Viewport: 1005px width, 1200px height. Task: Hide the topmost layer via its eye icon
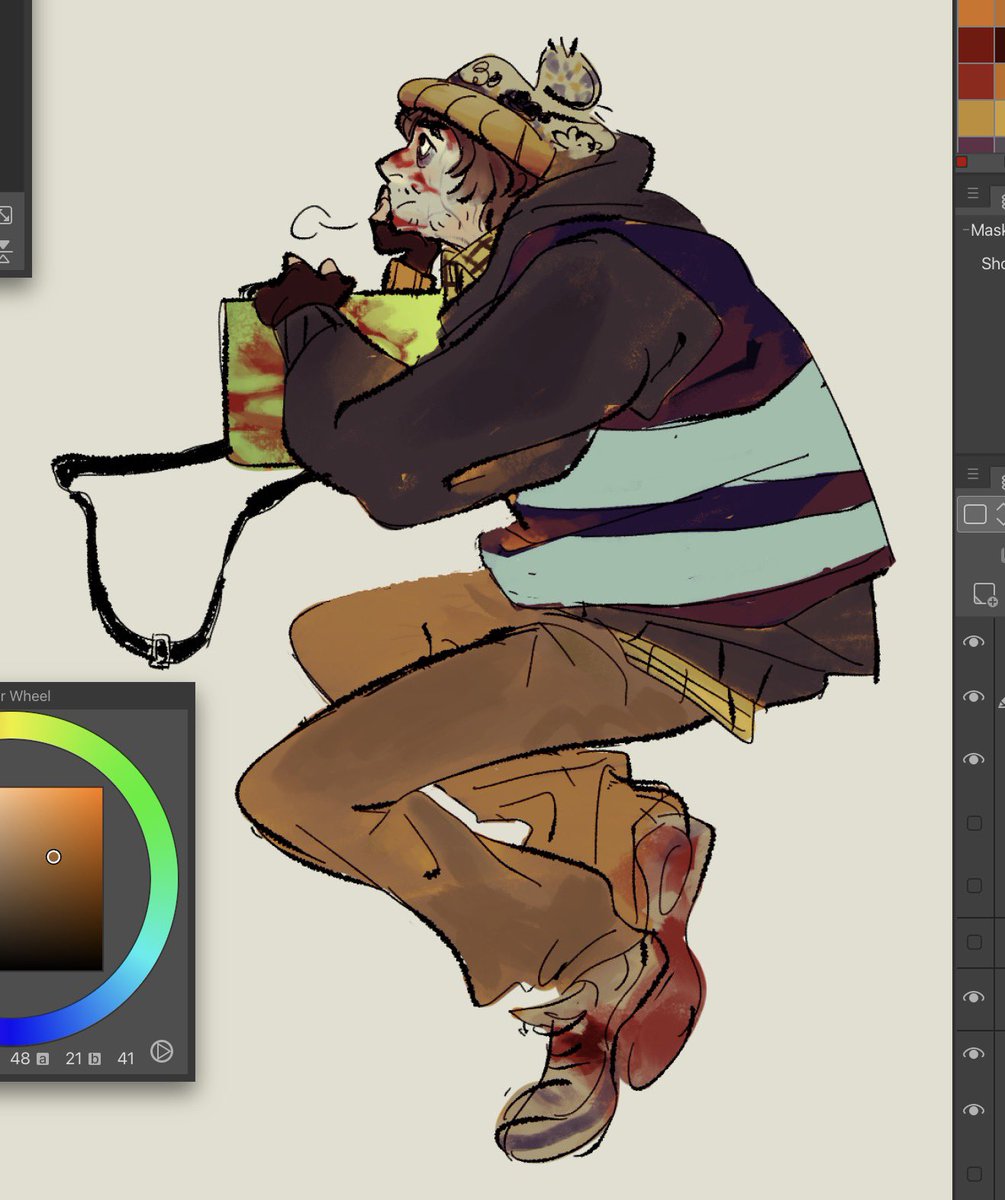click(x=974, y=642)
